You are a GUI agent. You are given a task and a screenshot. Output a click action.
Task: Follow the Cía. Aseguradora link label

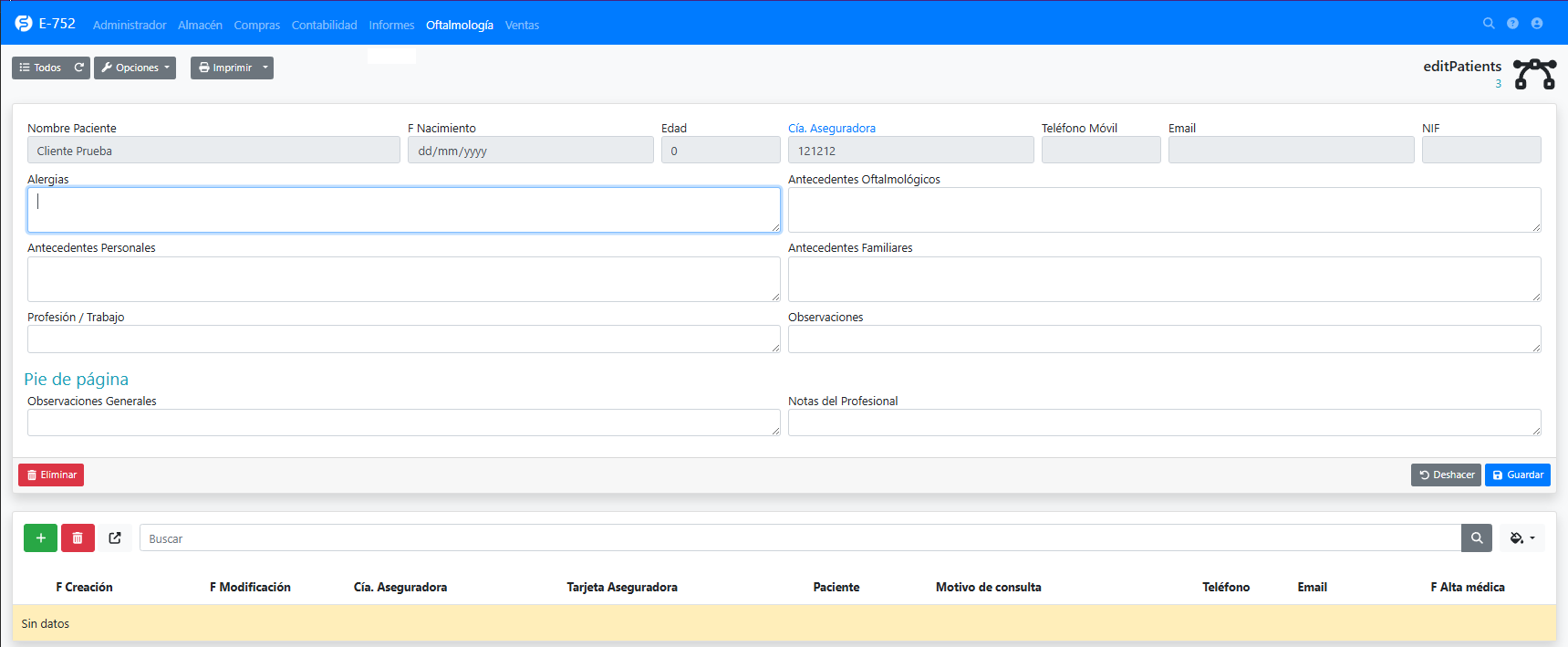pyautogui.click(x=831, y=129)
